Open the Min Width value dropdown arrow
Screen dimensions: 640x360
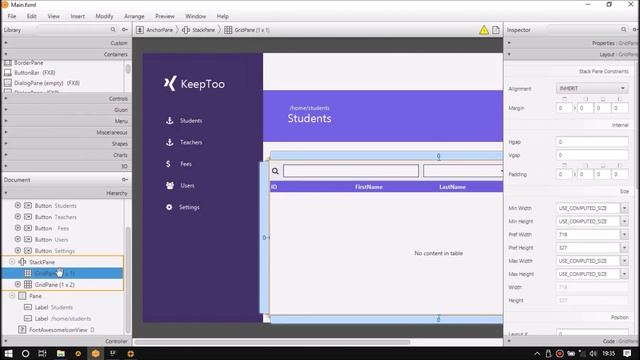coord(624,208)
